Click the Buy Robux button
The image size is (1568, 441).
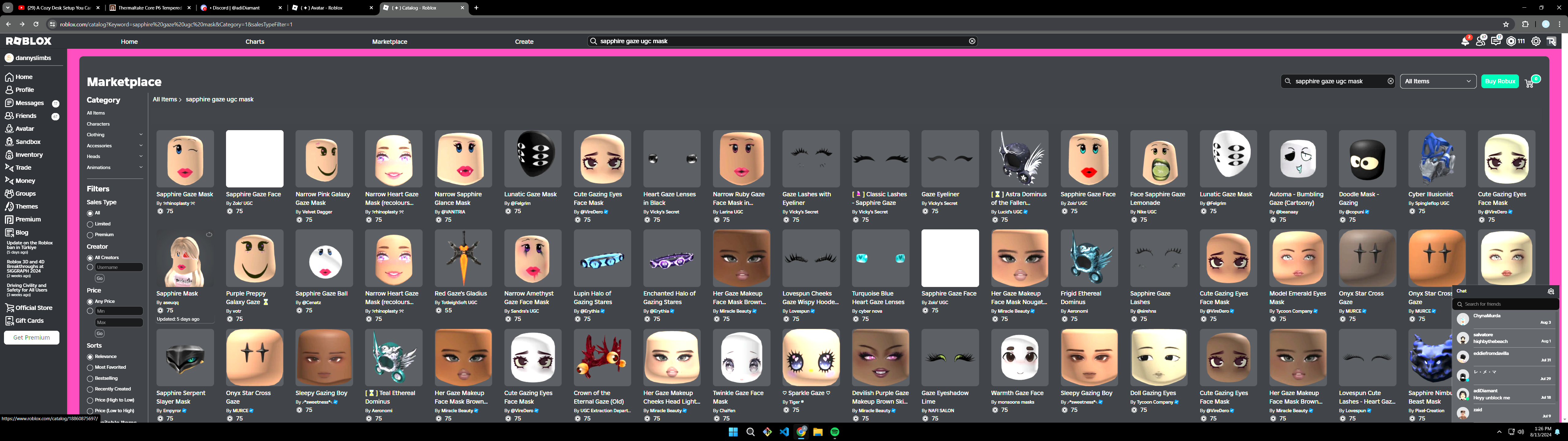pyautogui.click(x=1499, y=81)
